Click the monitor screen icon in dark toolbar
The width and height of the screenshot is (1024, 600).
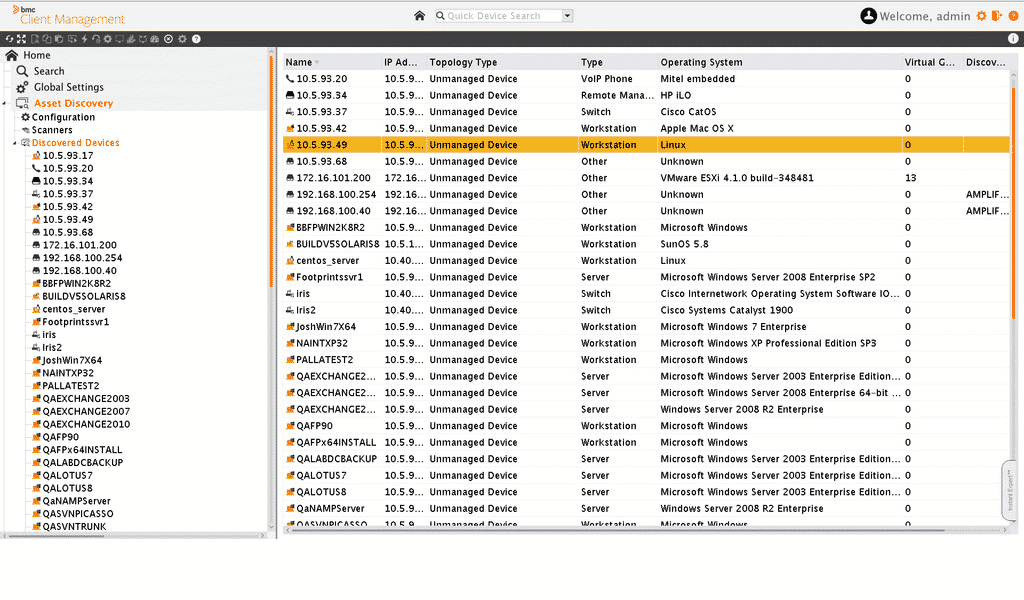pos(120,39)
